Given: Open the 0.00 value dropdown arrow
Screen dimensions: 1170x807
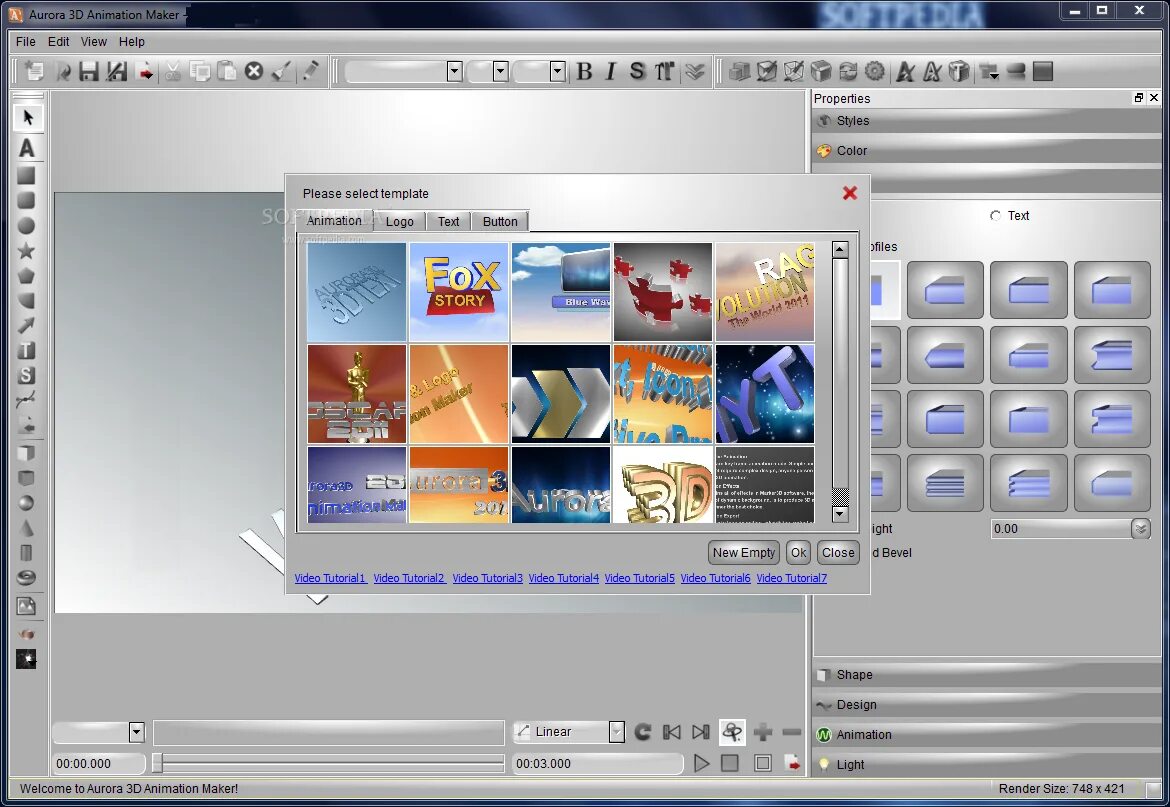Looking at the screenshot, I should click(1140, 529).
